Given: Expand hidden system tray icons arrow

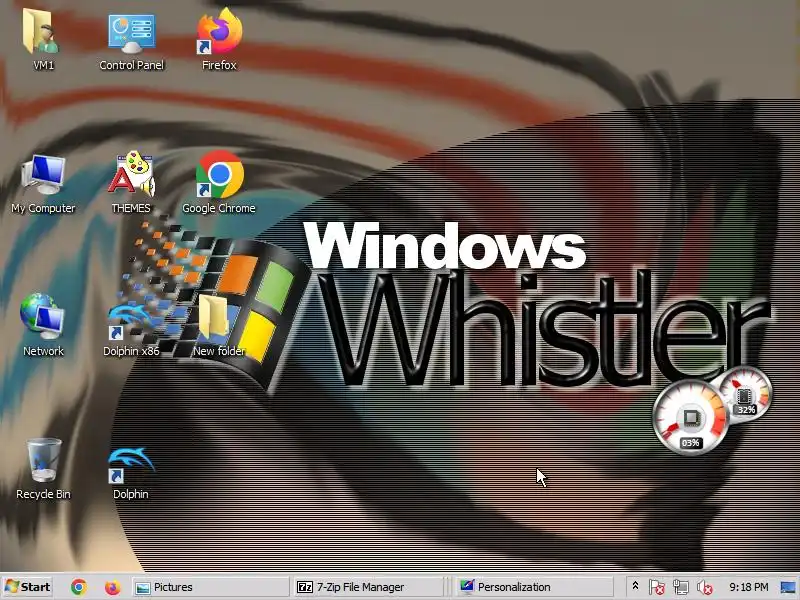Looking at the screenshot, I should [635, 586].
